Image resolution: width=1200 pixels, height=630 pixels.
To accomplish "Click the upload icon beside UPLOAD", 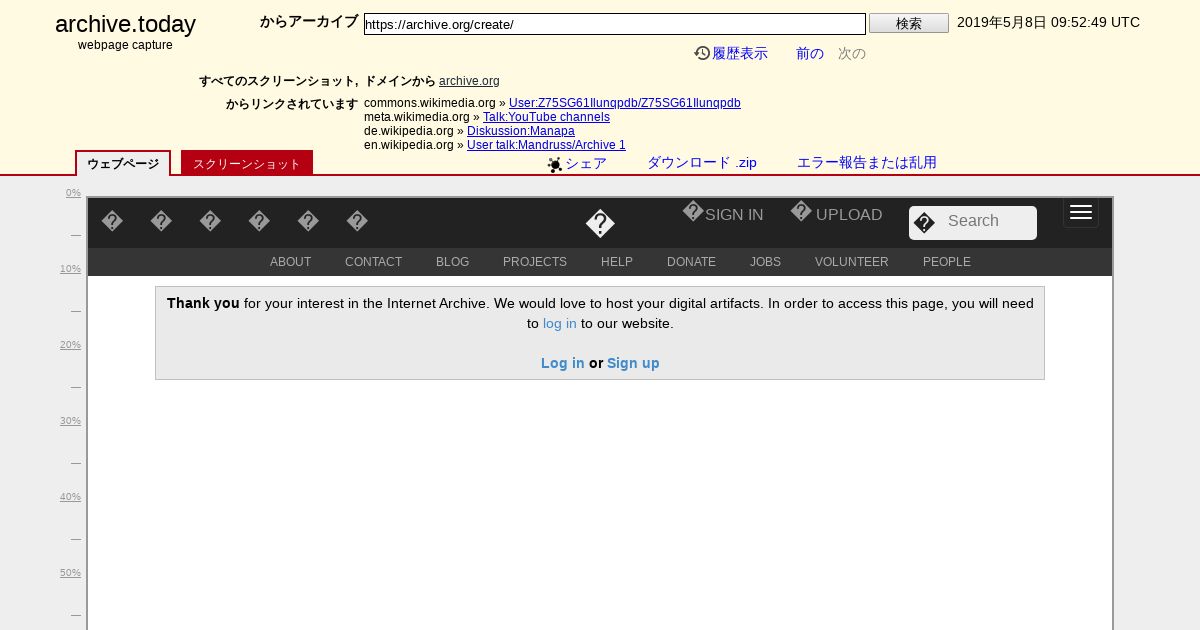I will [x=801, y=212].
